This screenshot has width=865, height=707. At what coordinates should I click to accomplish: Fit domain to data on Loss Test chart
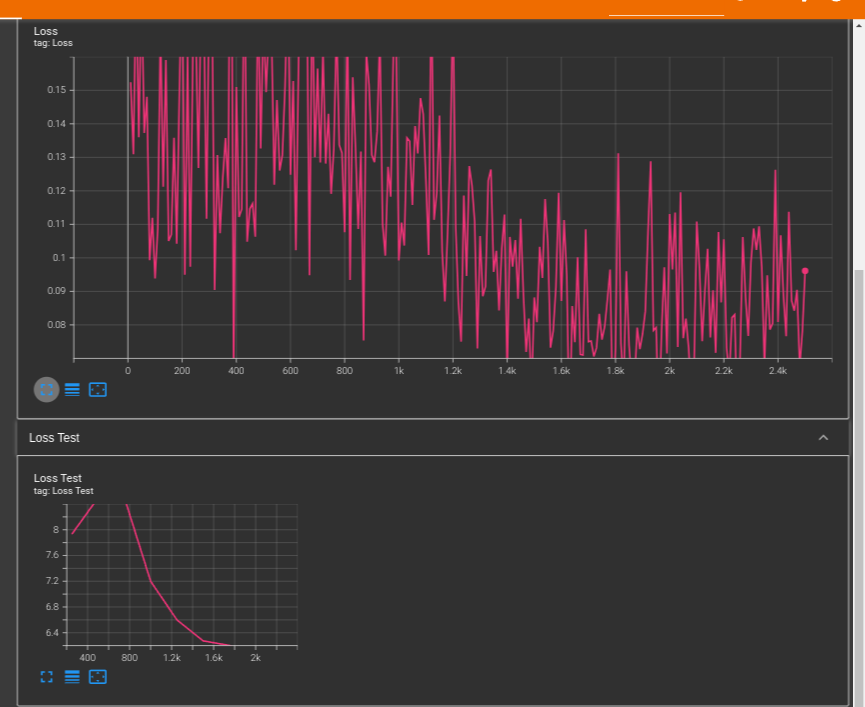click(x=97, y=677)
